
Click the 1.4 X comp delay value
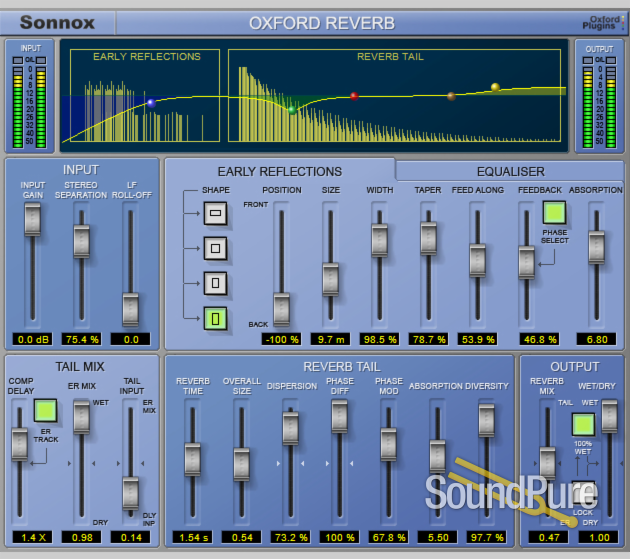(33, 537)
